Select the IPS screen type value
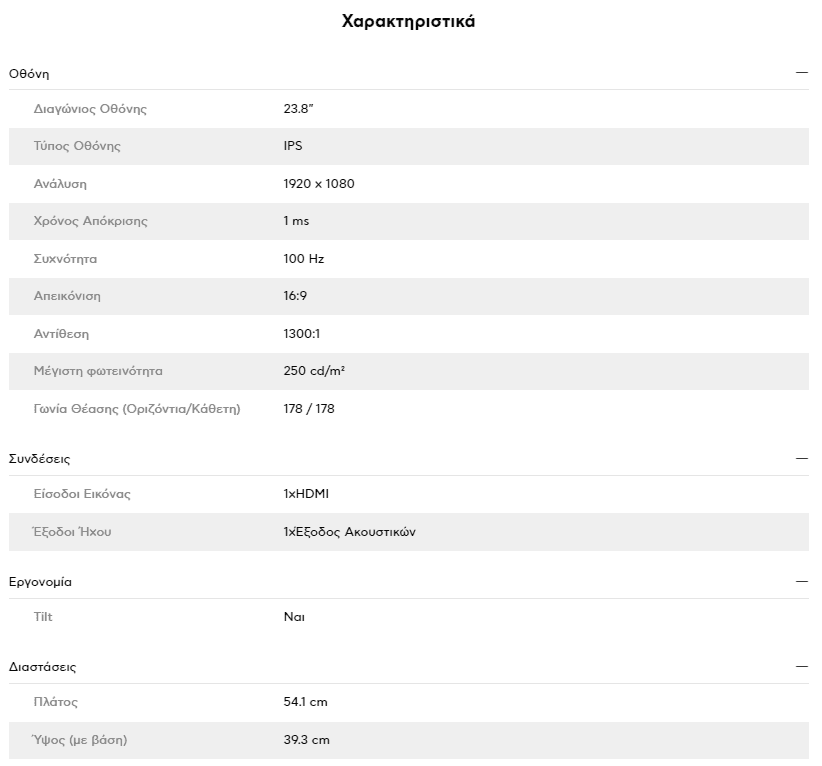 point(293,146)
